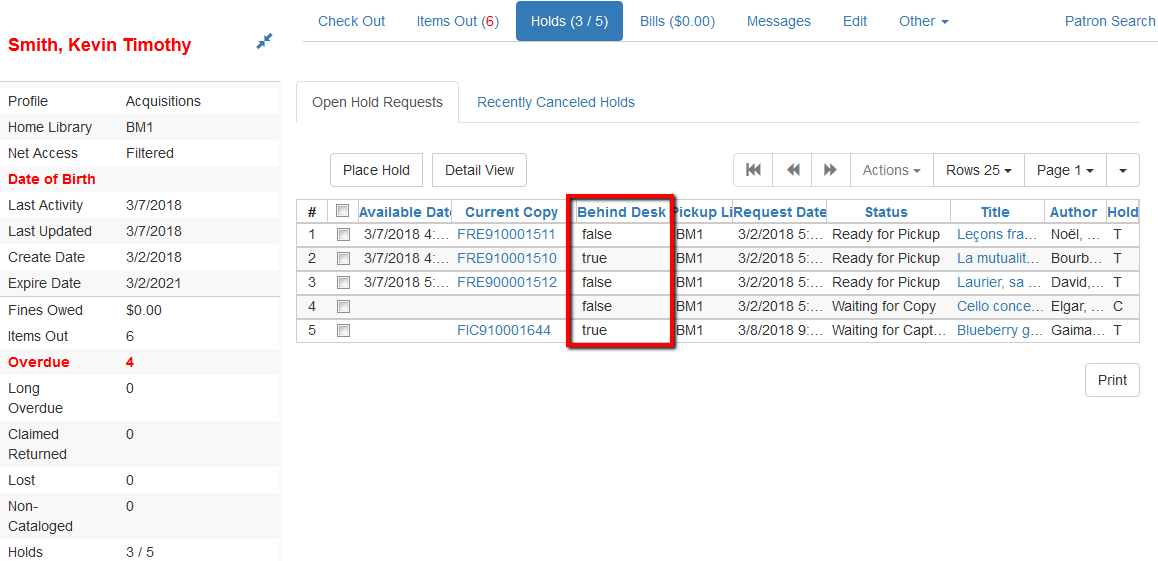The height and width of the screenshot is (561, 1158).
Task: Tick the select-all checkbox in header
Action: tap(343, 211)
